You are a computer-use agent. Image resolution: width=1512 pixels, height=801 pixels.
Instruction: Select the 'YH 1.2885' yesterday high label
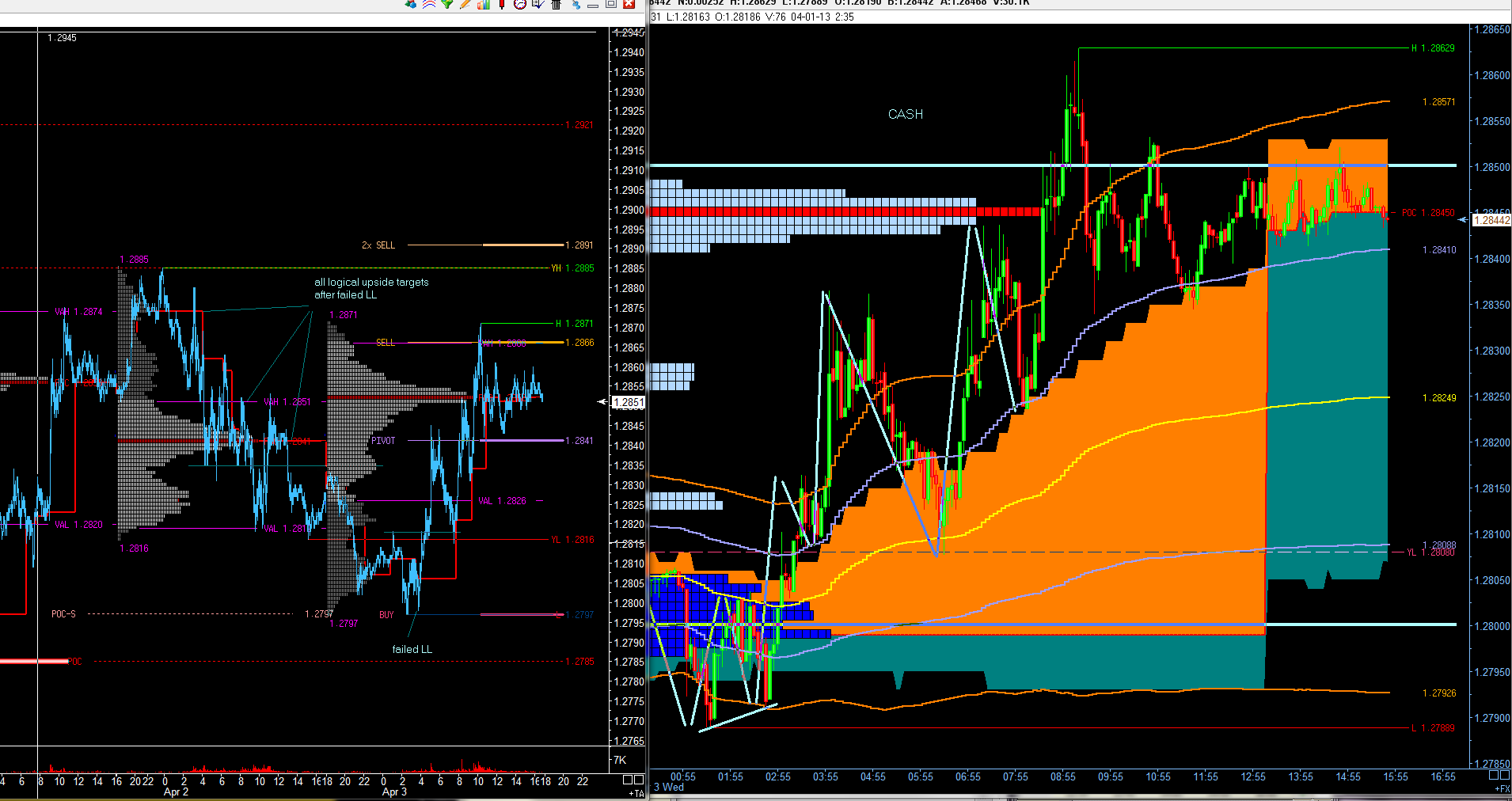coord(572,268)
